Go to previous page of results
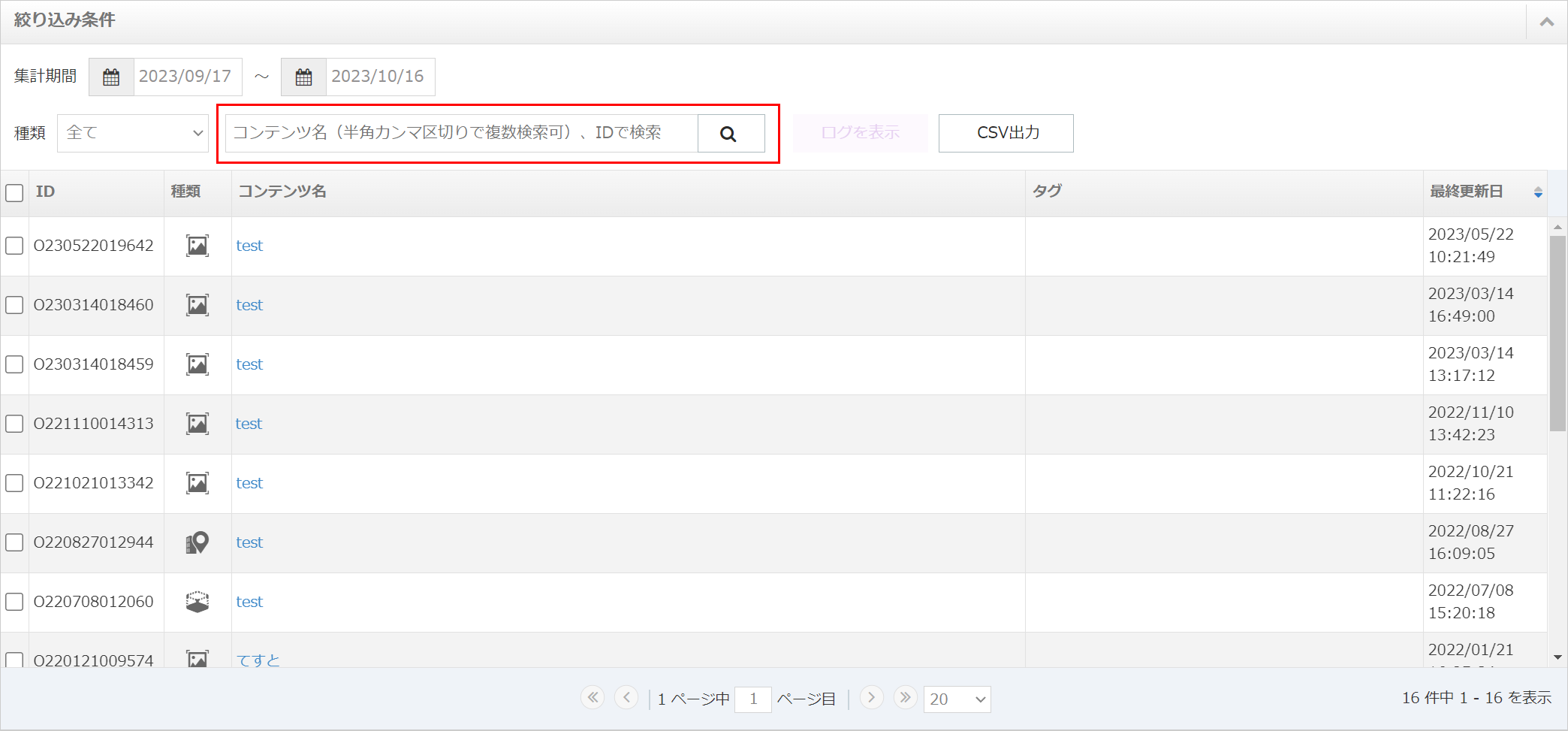1568x731 pixels. coord(626,698)
